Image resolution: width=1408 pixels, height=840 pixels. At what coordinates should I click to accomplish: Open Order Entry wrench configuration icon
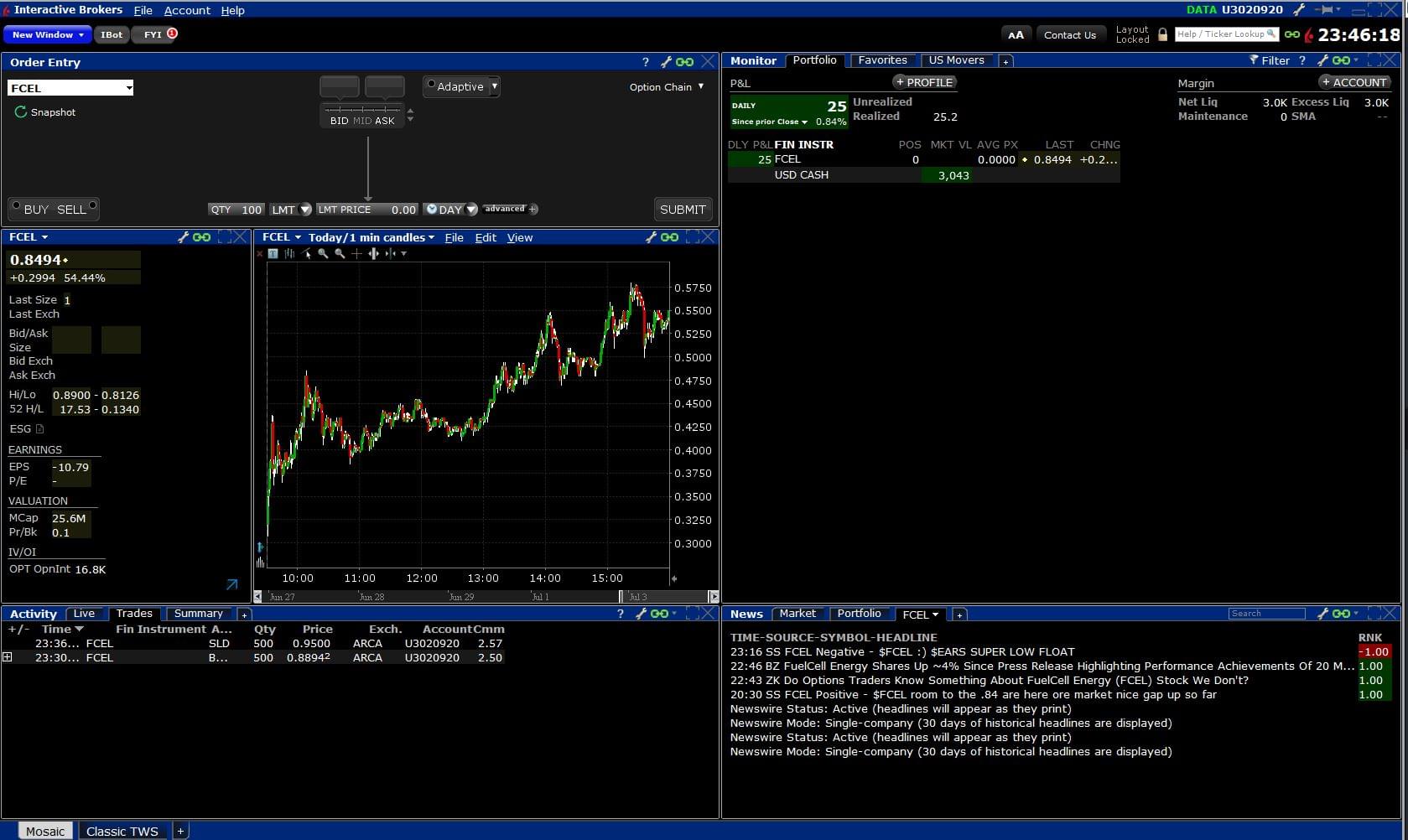point(666,62)
